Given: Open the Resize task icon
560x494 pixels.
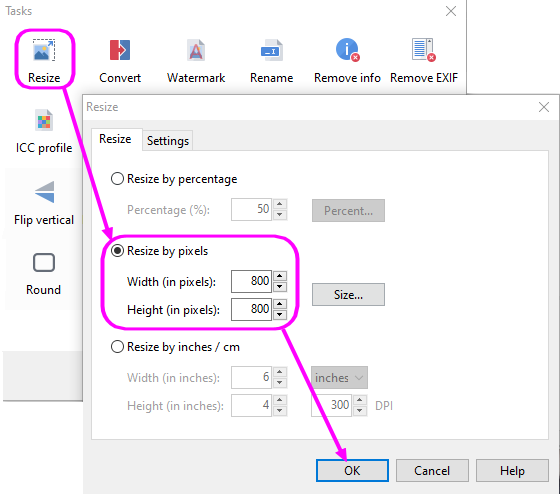Looking at the screenshot, I should coord(44,50).
